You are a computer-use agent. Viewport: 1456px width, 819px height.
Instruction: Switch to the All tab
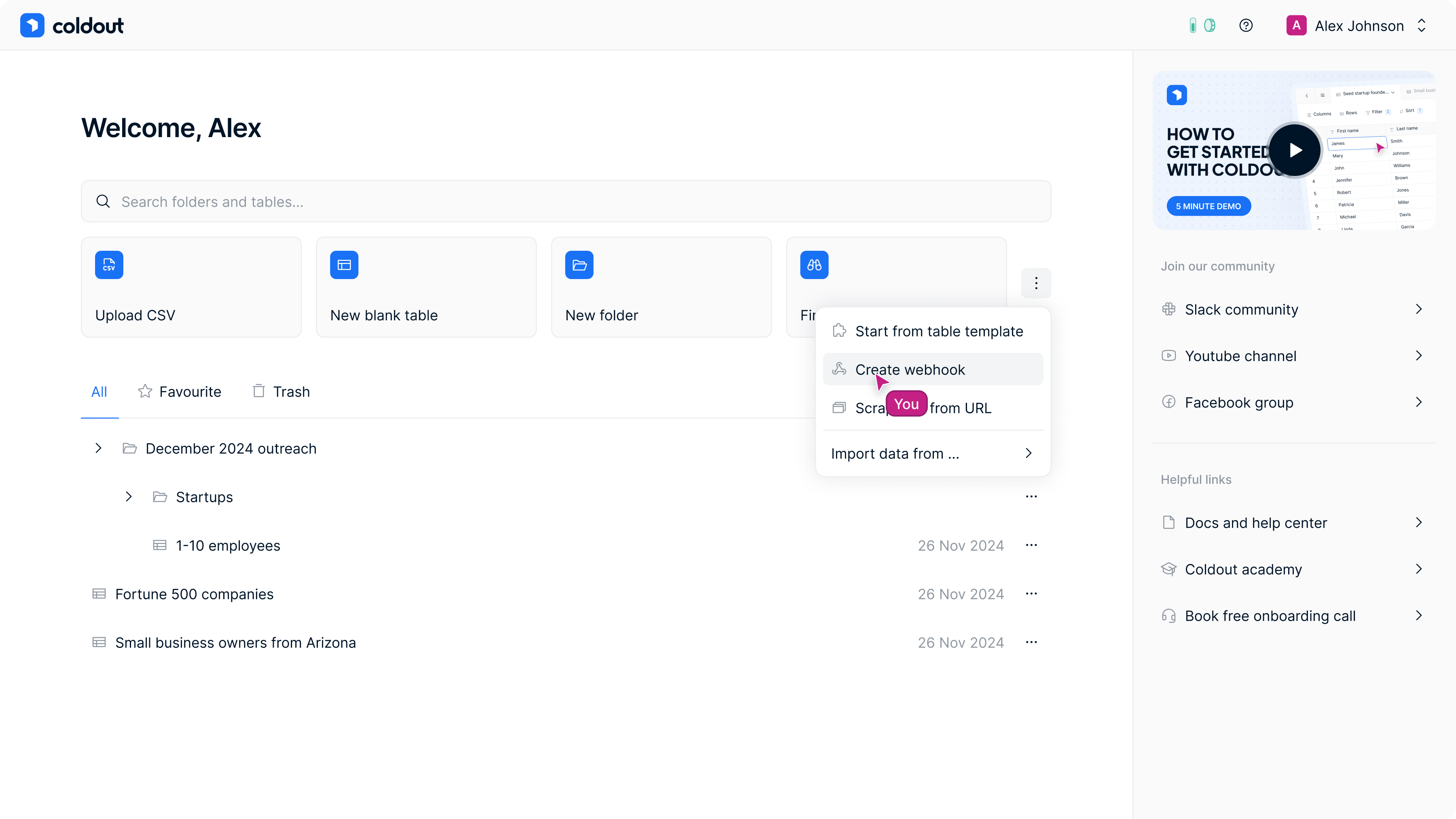click(x=99, y=392)
